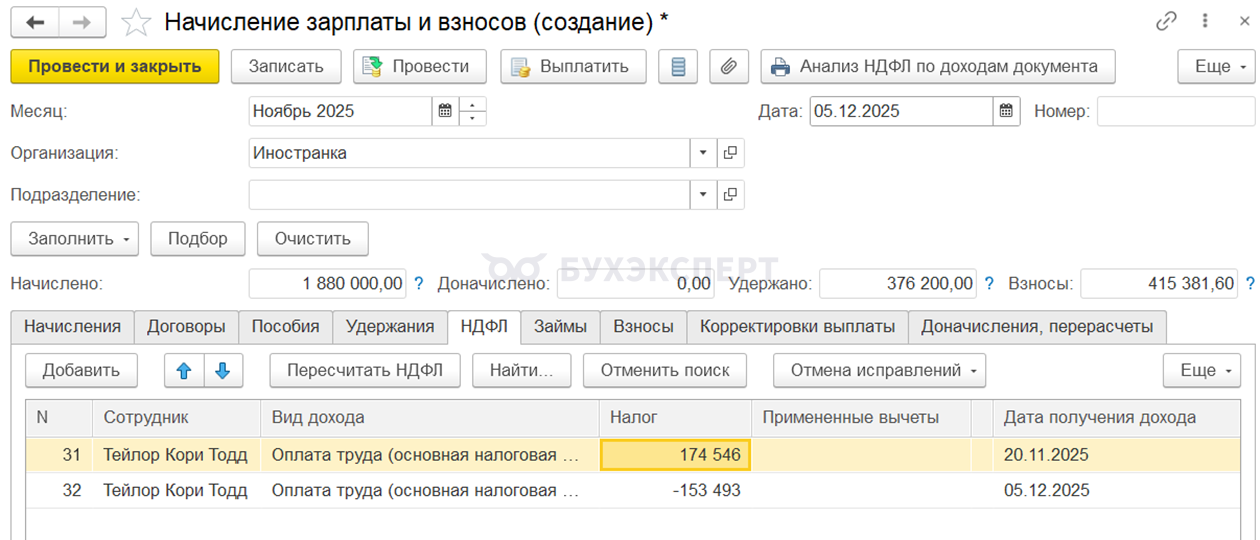The height and width of the screenshot is (540, 1260).
Task: Click the Провести button
Action: click(x=420, y=67)
